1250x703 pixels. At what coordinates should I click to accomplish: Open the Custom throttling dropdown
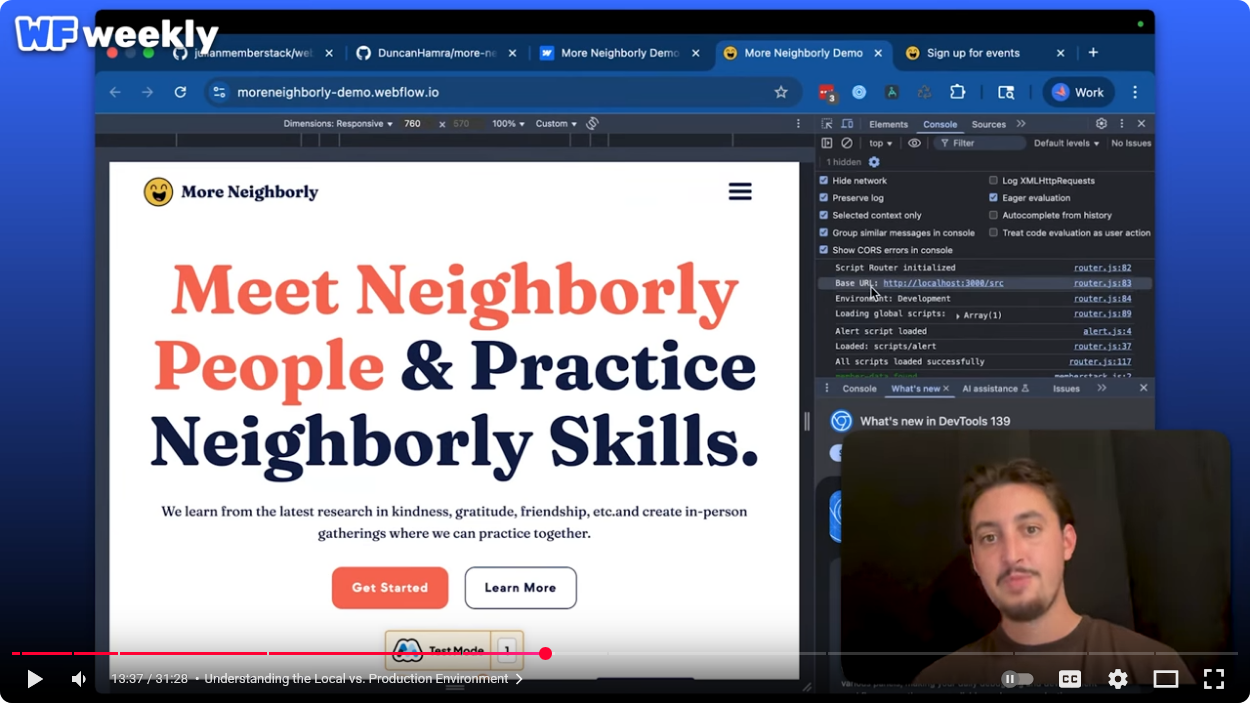[x=556, y=124]
